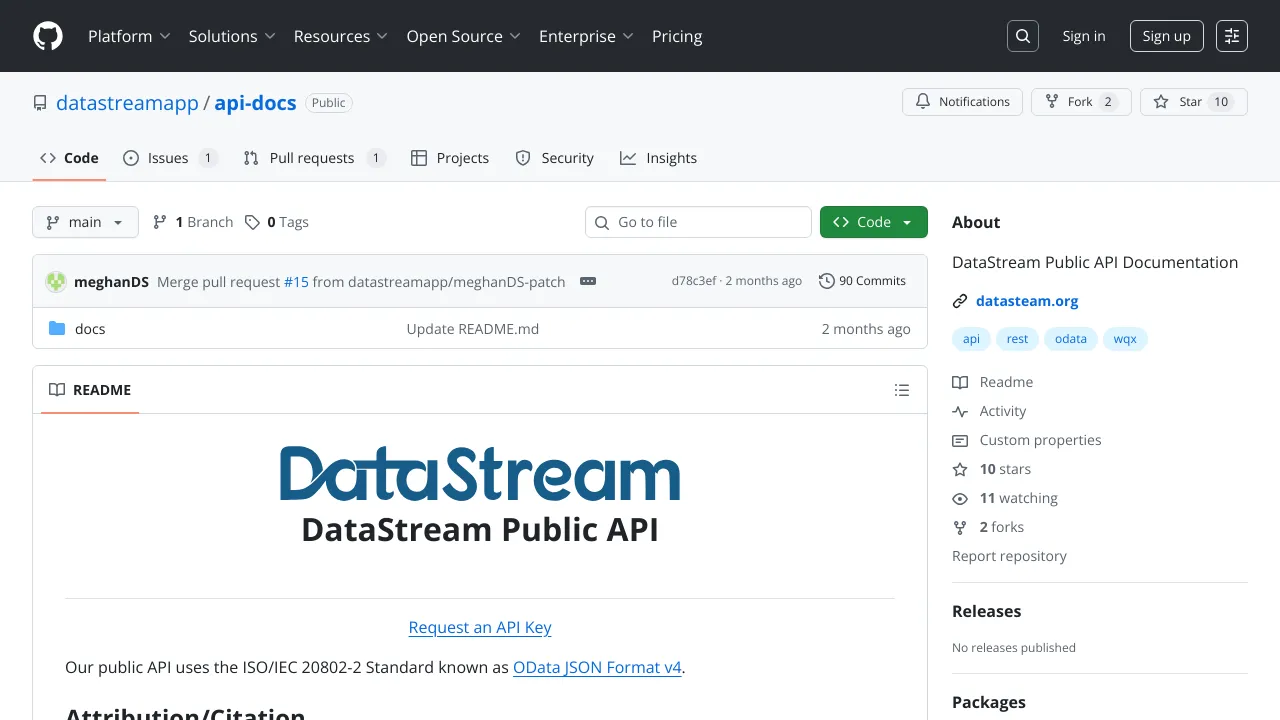Click the Sign up button
1280x720 pixels.
[x=1166, y=36]
